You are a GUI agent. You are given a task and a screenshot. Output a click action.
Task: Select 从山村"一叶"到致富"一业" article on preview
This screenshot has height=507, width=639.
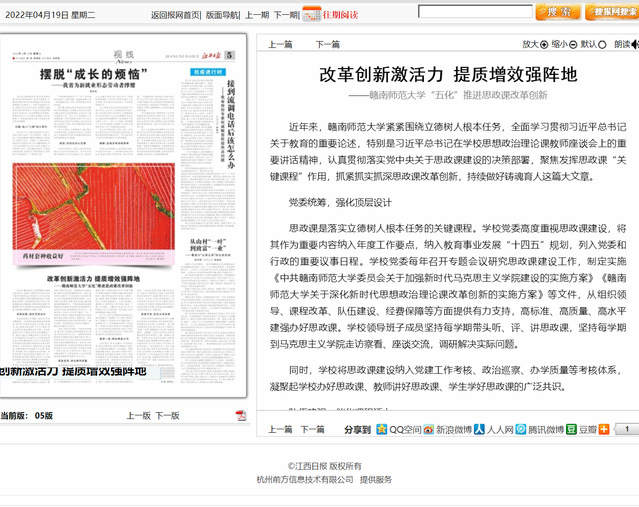[x=208, y=245]
